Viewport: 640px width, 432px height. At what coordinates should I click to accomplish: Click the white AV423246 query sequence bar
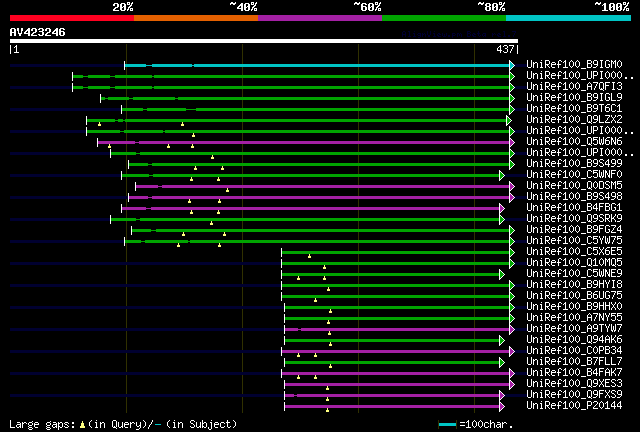pyautogui.click(x=264, y=41)
